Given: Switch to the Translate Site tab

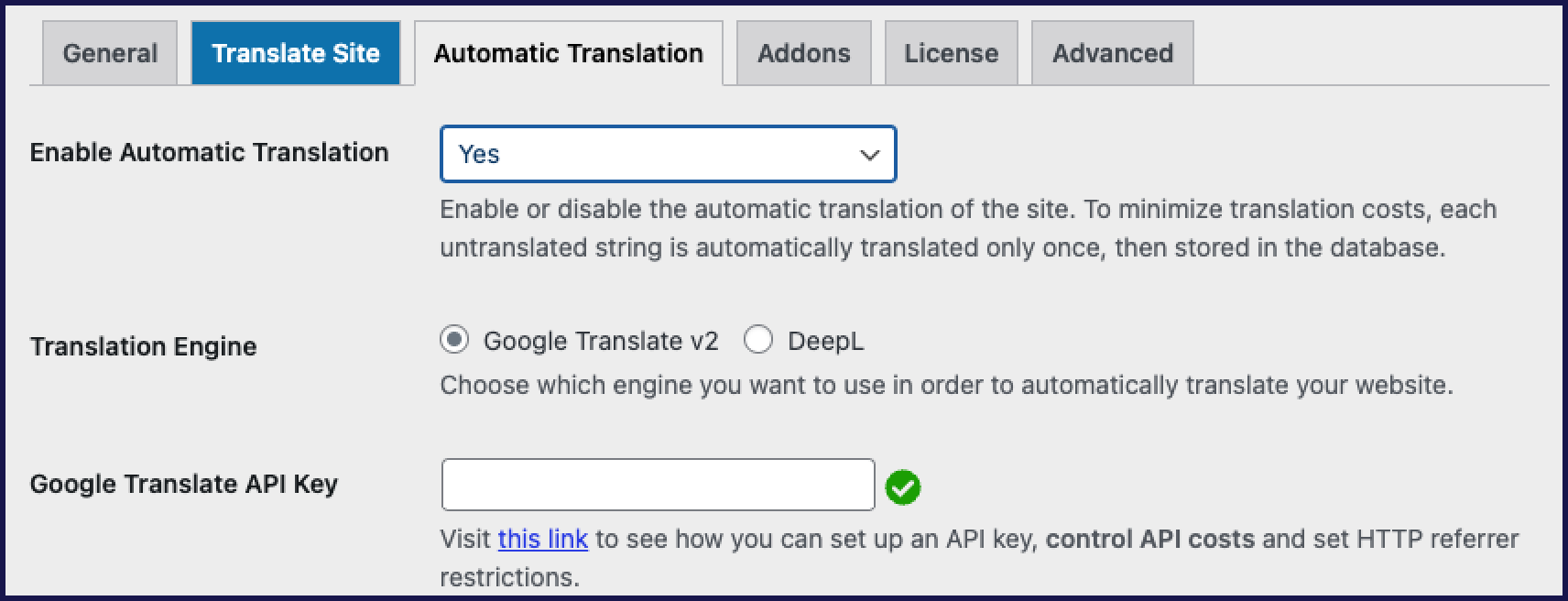Looking at the screenshot, I should 296,53.
